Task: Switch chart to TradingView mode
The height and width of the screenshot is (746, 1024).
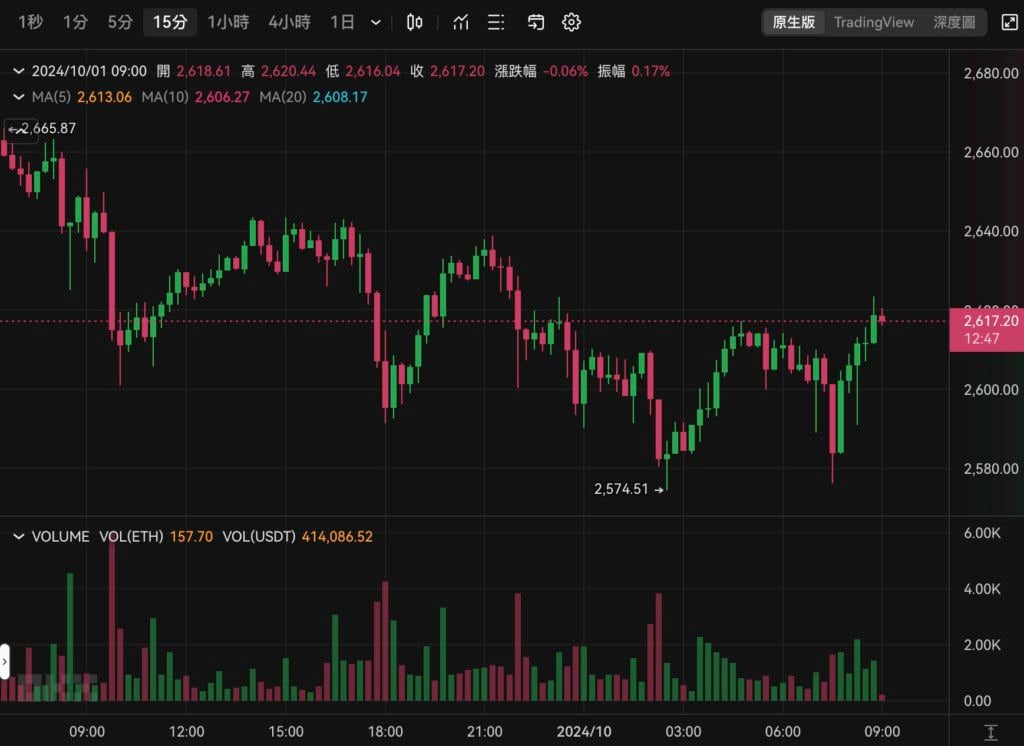Action: click(x=874, y=22)
